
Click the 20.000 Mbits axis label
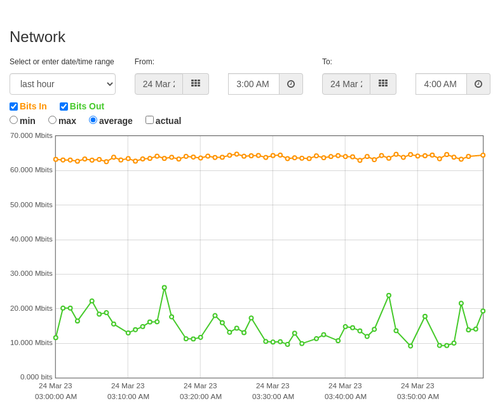click(31, 308)
